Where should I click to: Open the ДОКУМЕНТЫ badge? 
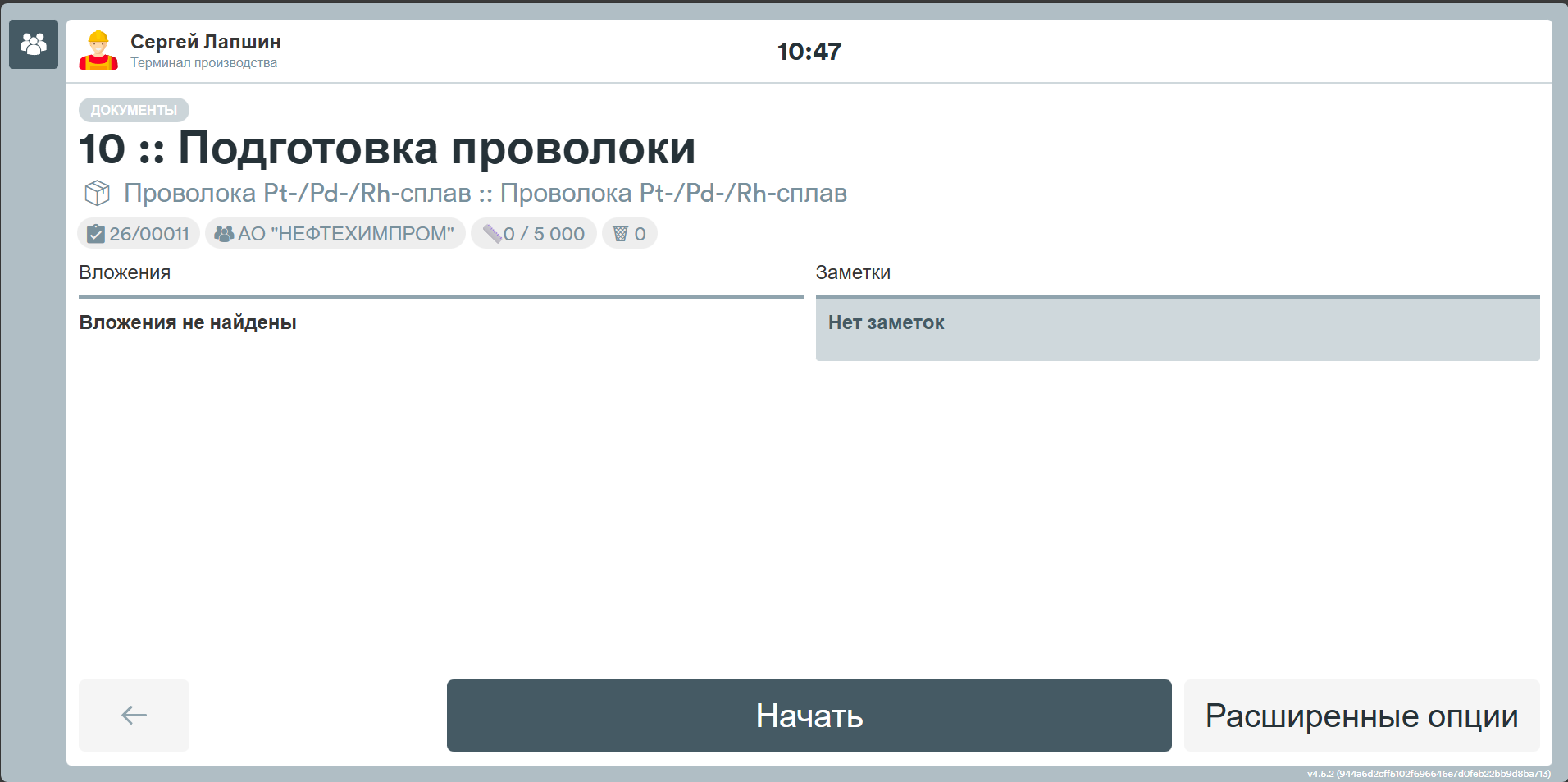tap(134, 110)
